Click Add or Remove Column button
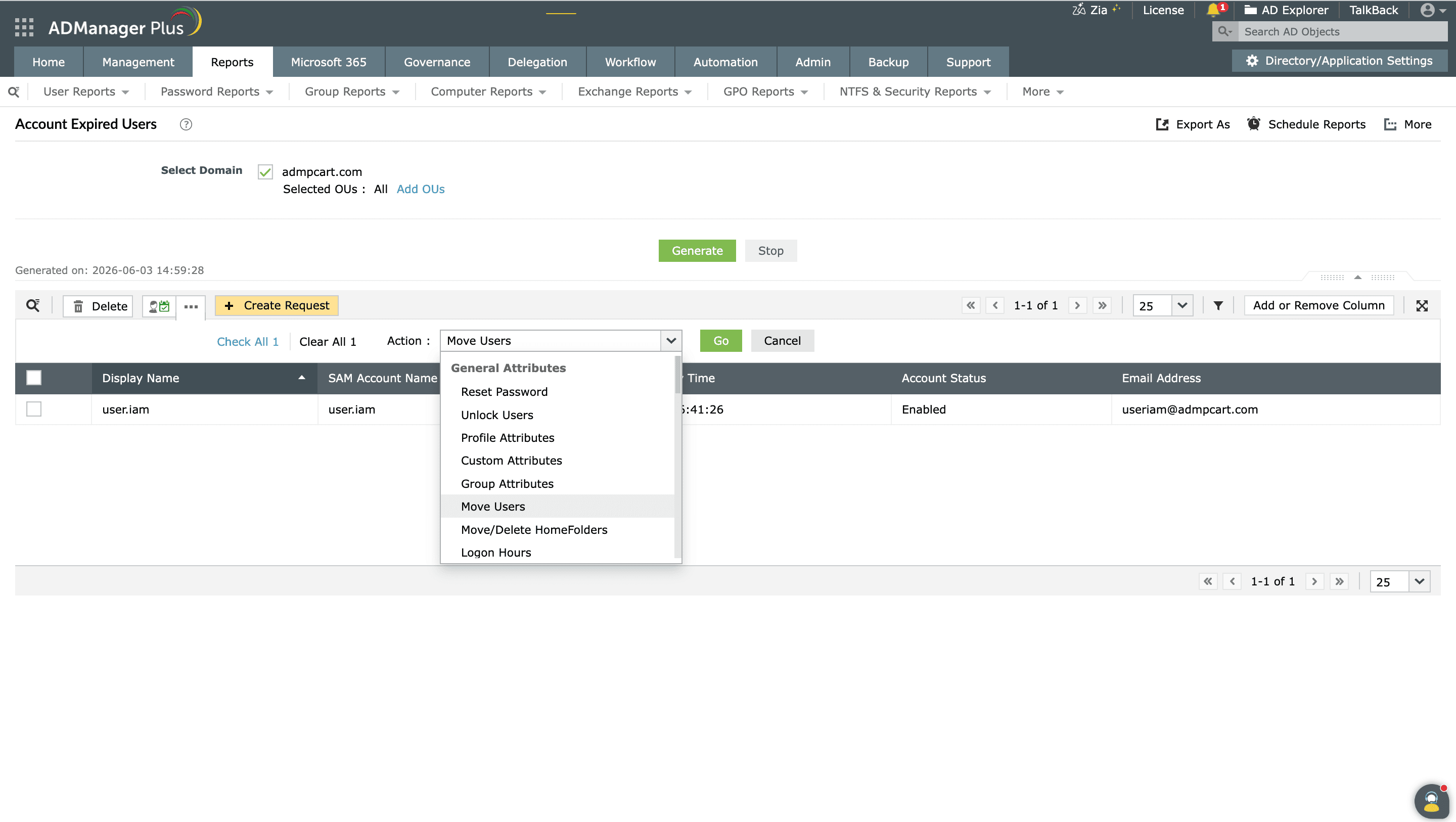 tap(1318, 305)
